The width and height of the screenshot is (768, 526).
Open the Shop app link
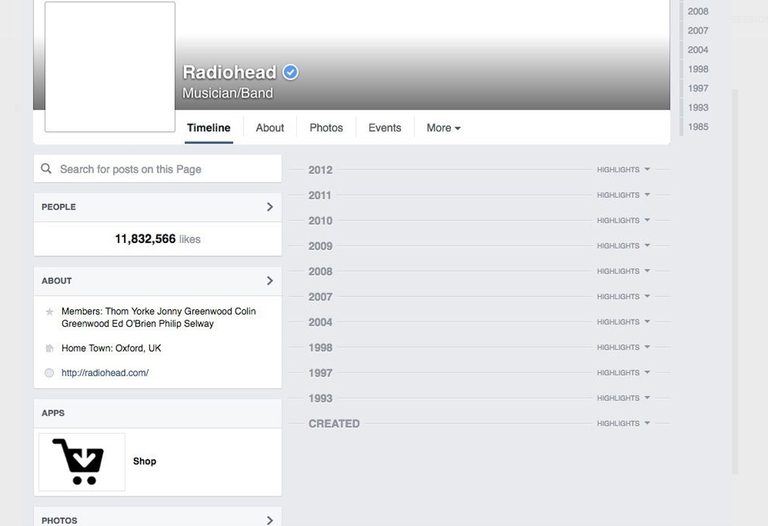click(x=144, y=461)
